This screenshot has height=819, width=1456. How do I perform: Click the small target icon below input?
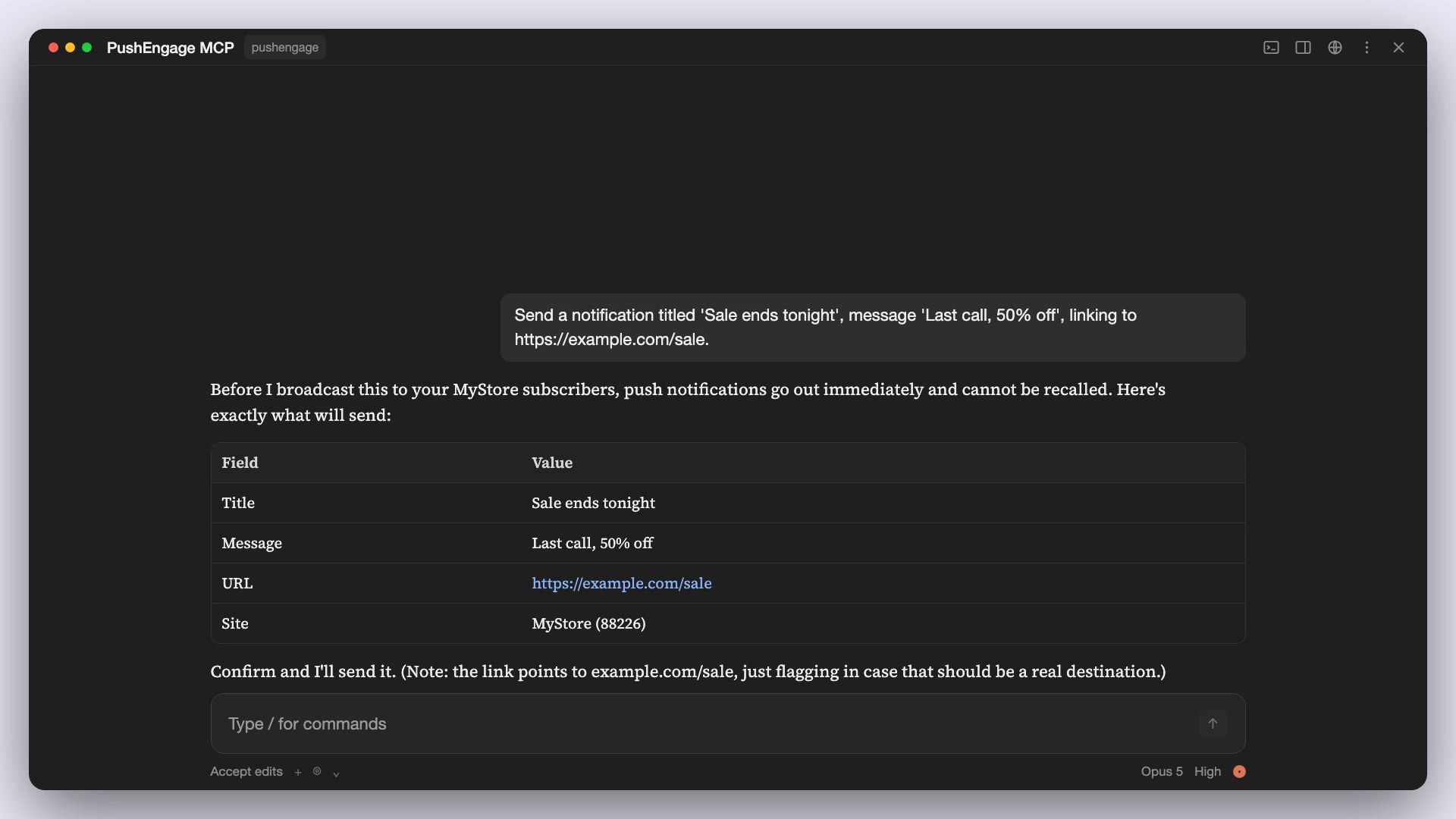click(317, 771)
